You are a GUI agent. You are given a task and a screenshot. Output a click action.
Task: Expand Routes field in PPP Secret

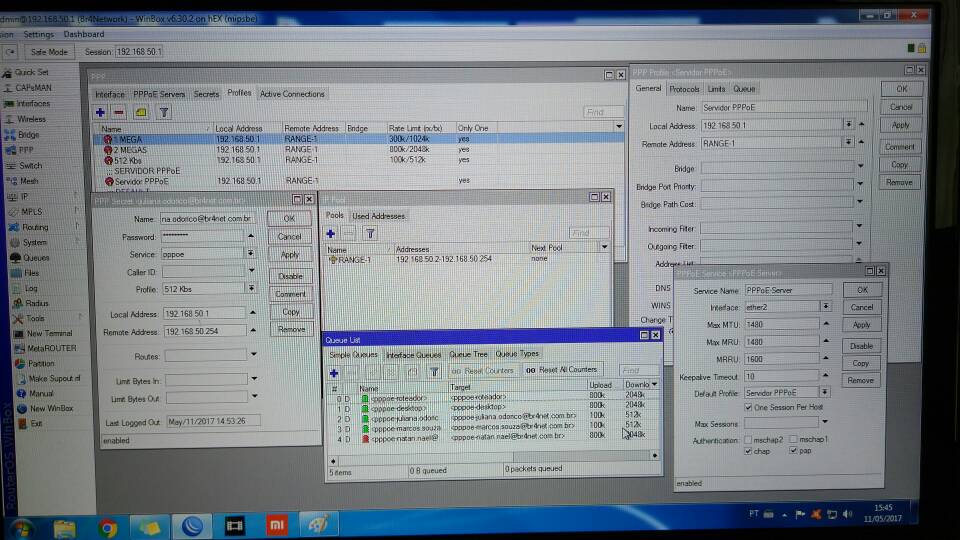point(253,354)
